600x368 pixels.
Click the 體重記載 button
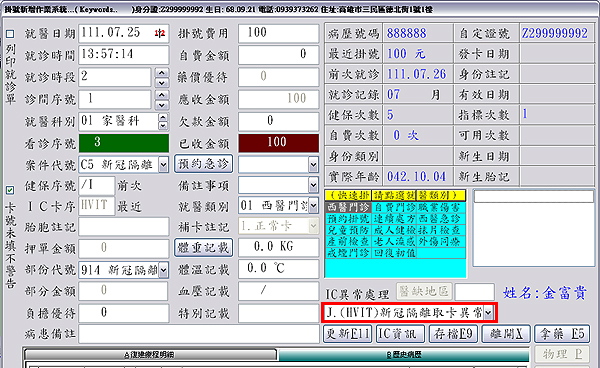(203, 248)
